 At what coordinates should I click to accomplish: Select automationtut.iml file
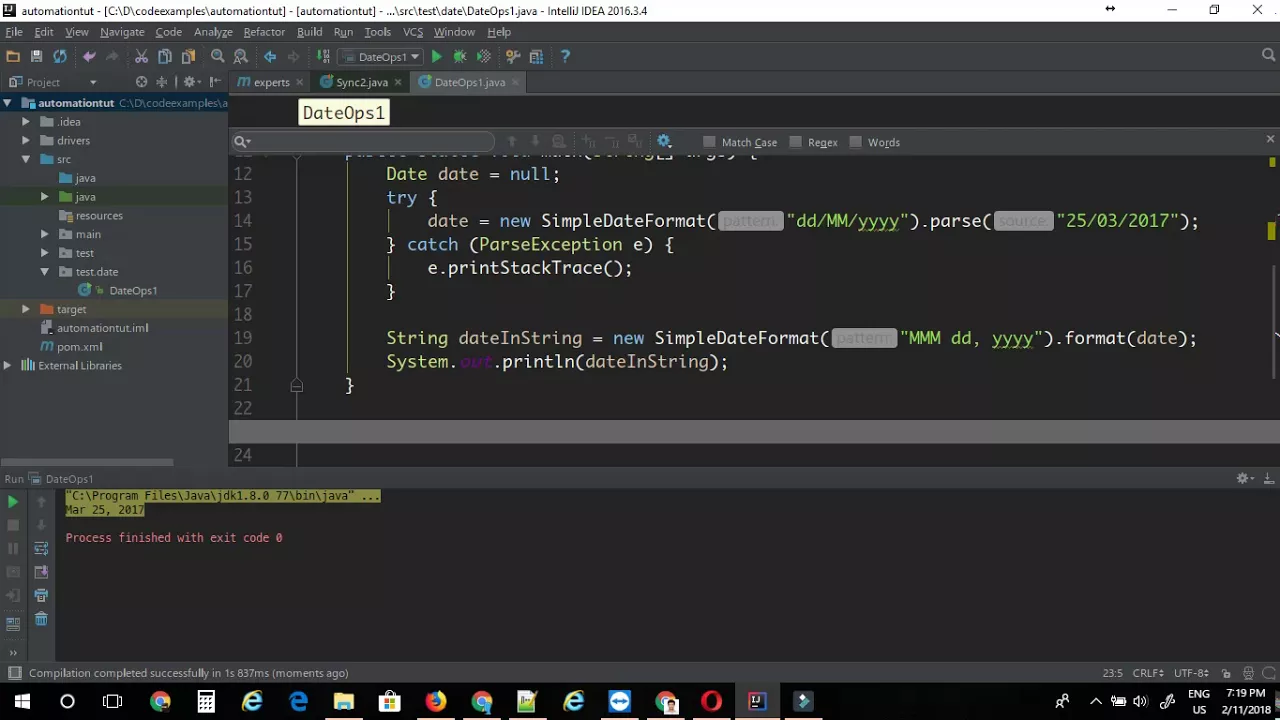[102, 328]
